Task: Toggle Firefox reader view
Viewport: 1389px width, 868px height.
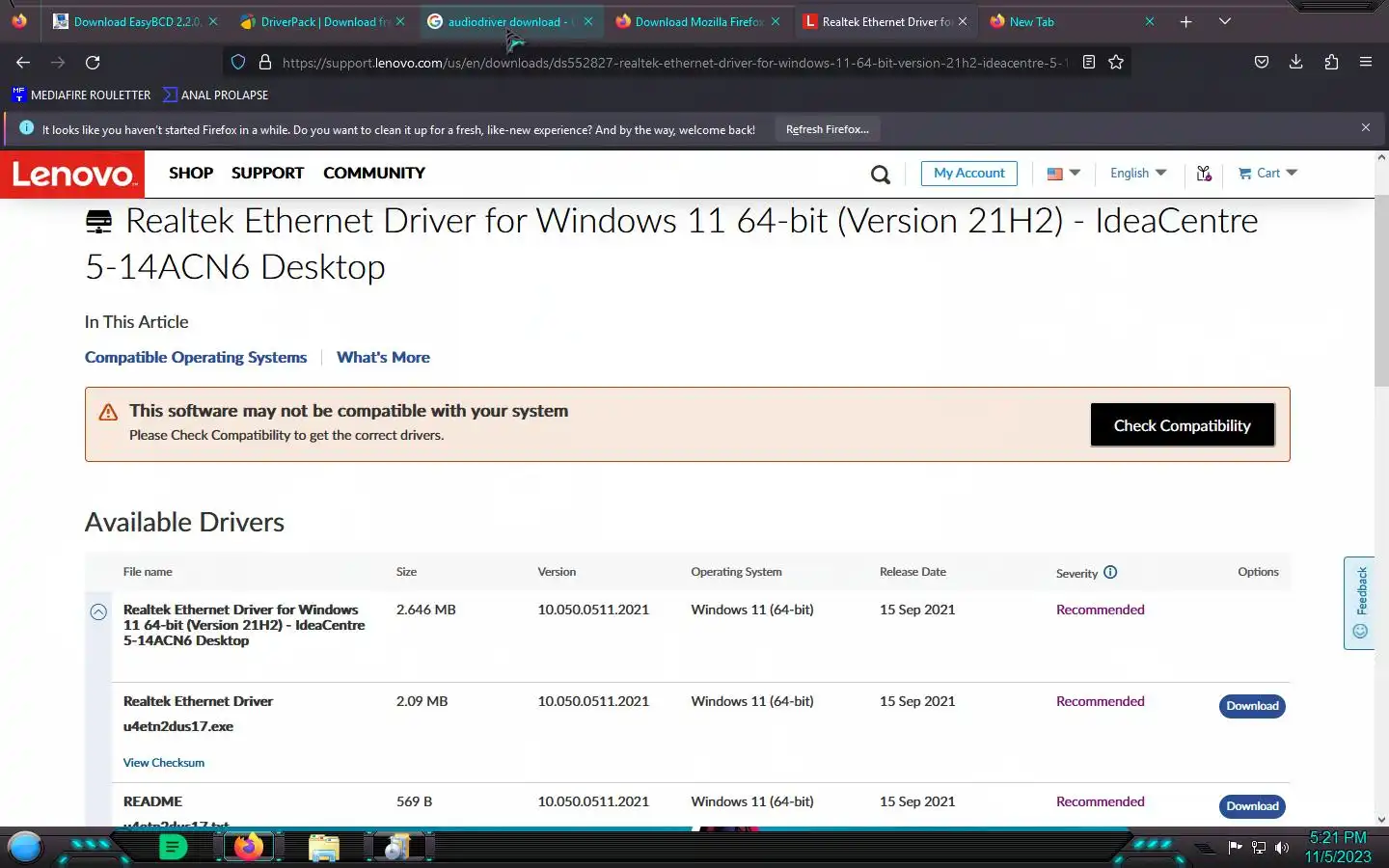Action: 1089,63
